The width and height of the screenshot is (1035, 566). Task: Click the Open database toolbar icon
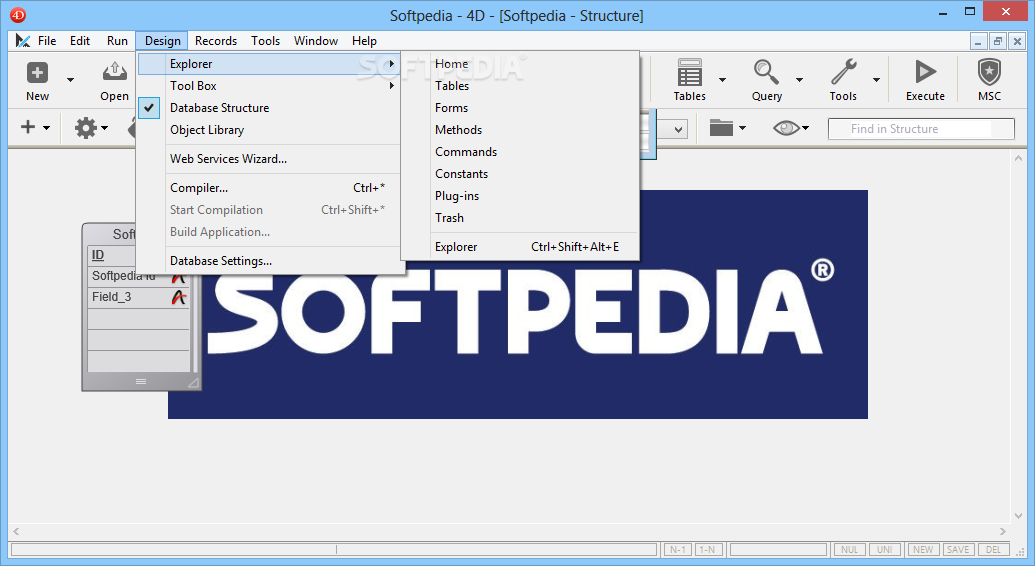tap(114, 72)
